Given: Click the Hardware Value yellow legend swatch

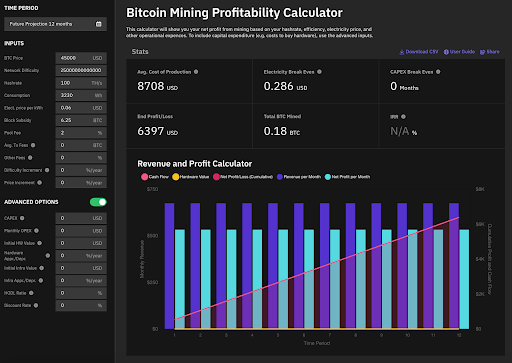Looking at the screenshot, I should (x=176, y=177).
